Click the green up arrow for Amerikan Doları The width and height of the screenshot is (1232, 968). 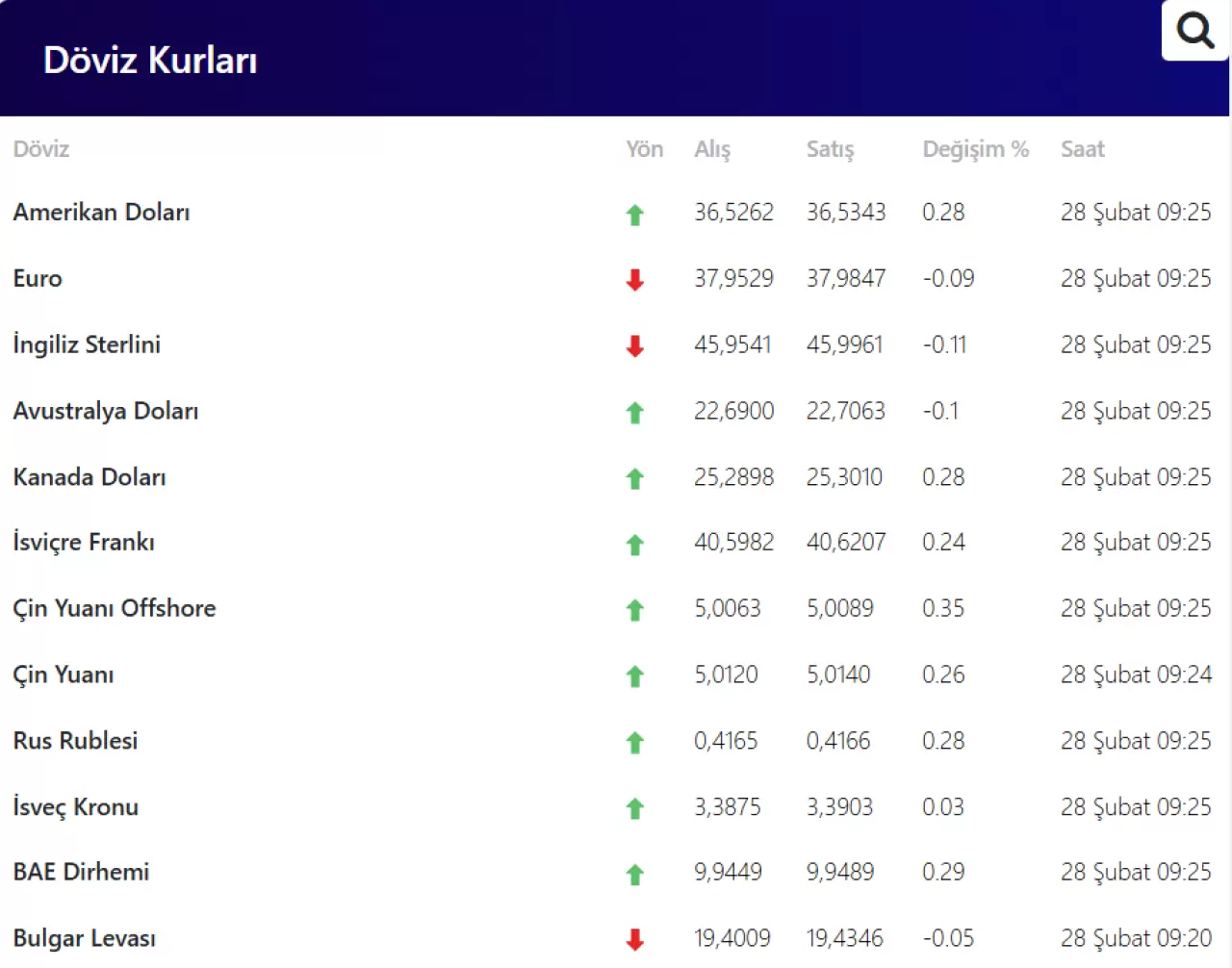[x=634, y=215]
